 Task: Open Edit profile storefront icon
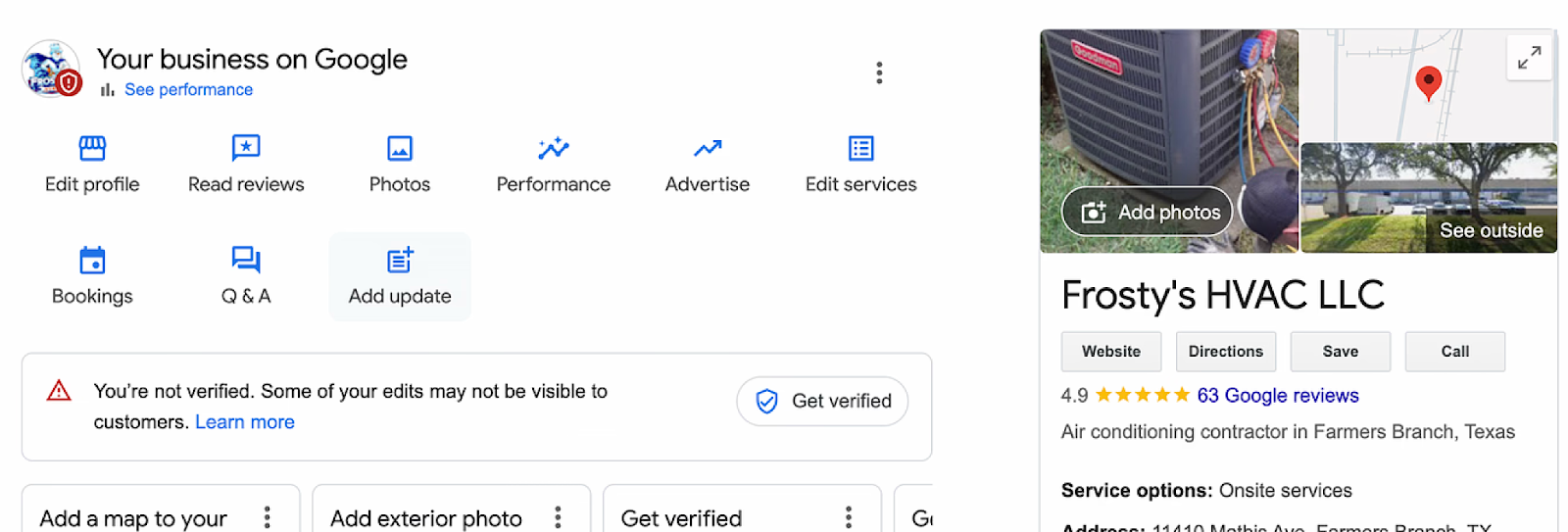click(x=92, y=148)
